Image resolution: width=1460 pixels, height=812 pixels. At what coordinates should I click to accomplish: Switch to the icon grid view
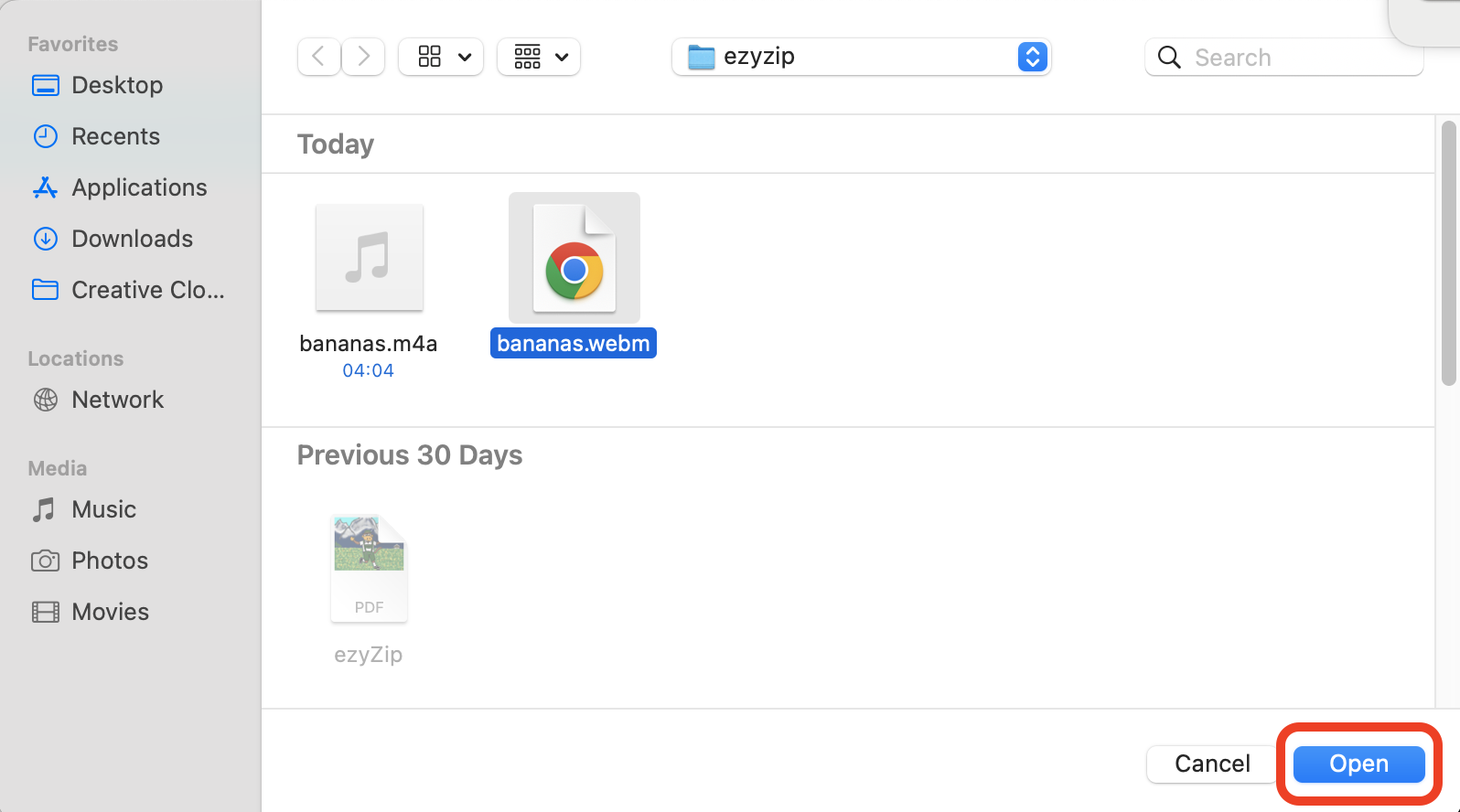(430, 57)
